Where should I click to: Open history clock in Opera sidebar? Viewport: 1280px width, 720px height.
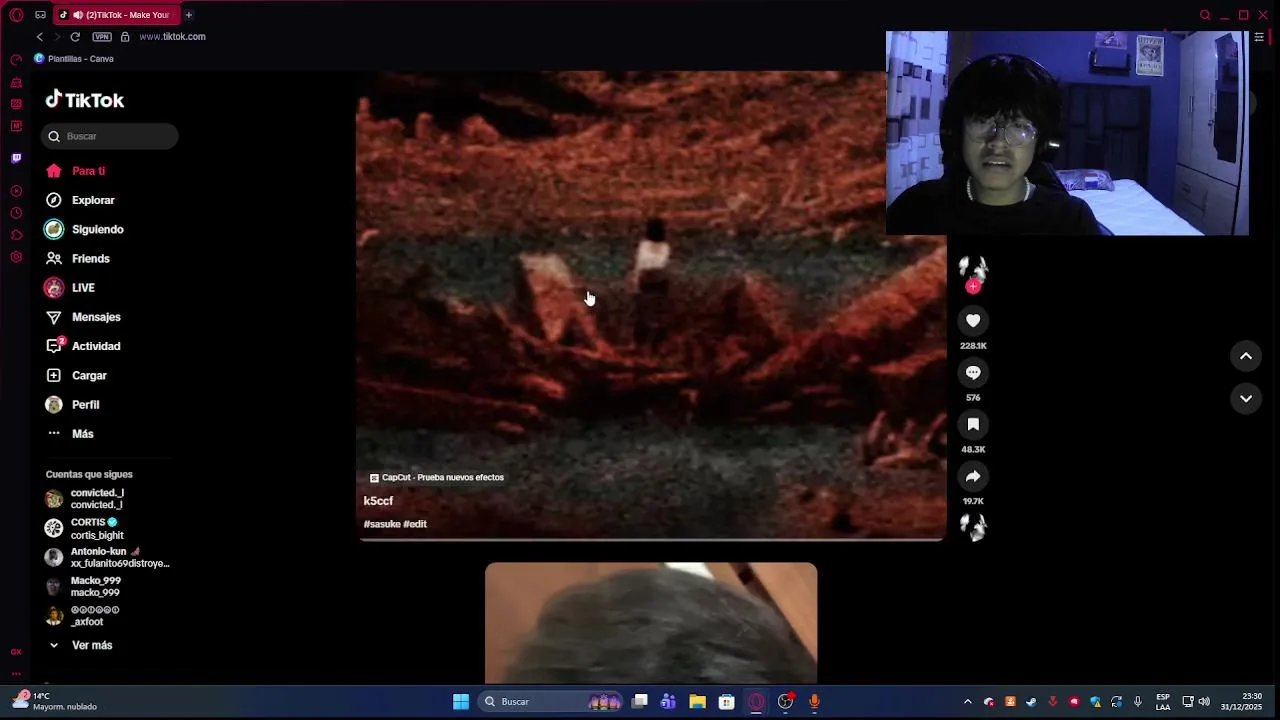[16, 213]
